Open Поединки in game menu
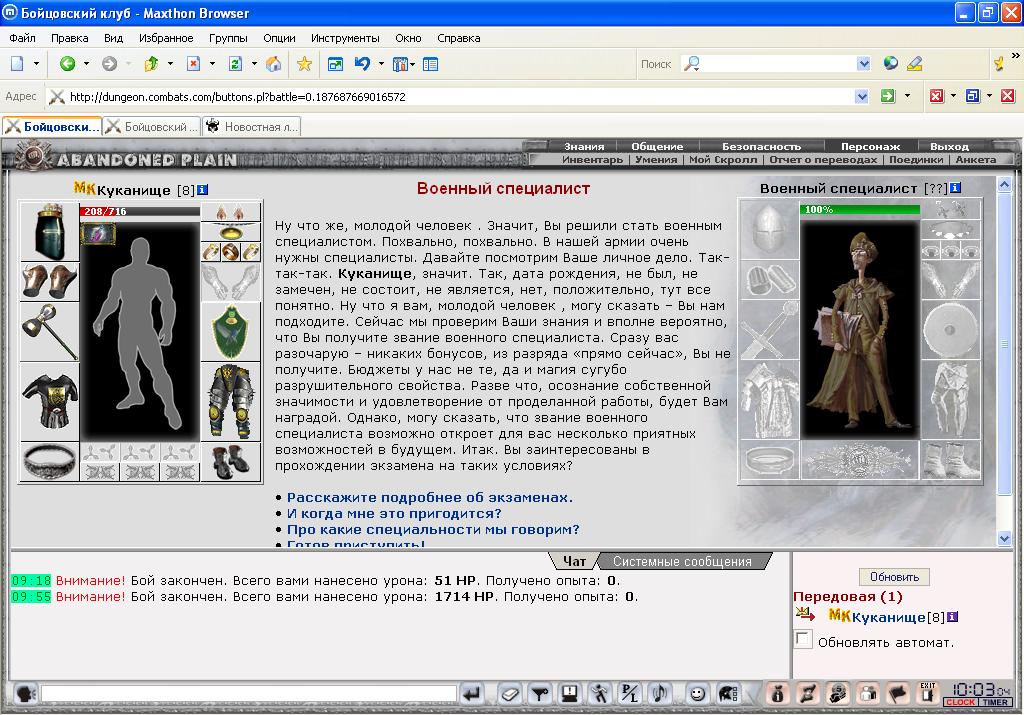Image resolution: width=1024 pixels, height=715 pixels. 916,159
